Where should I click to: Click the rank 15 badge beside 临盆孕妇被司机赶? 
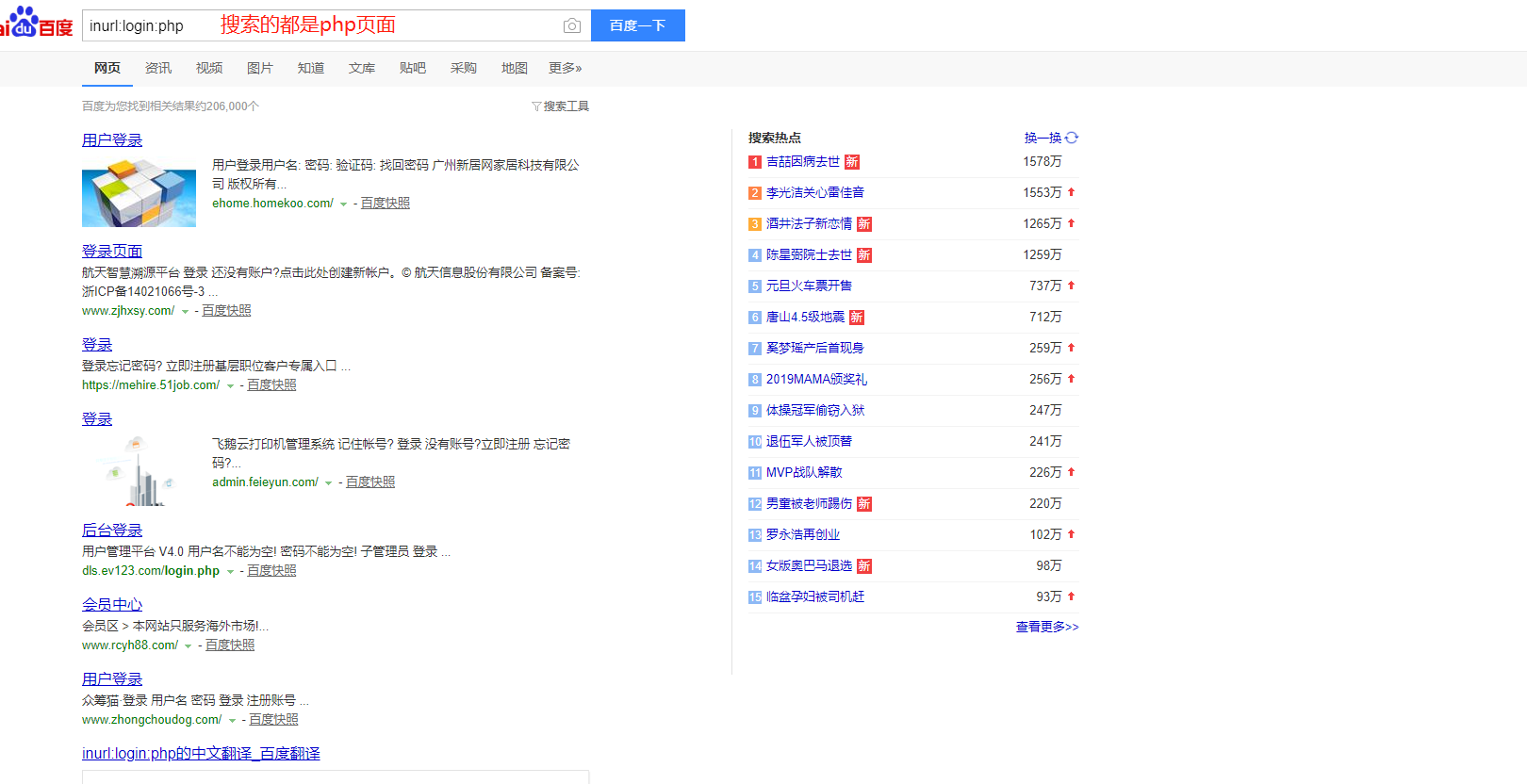tap(754, 597)
